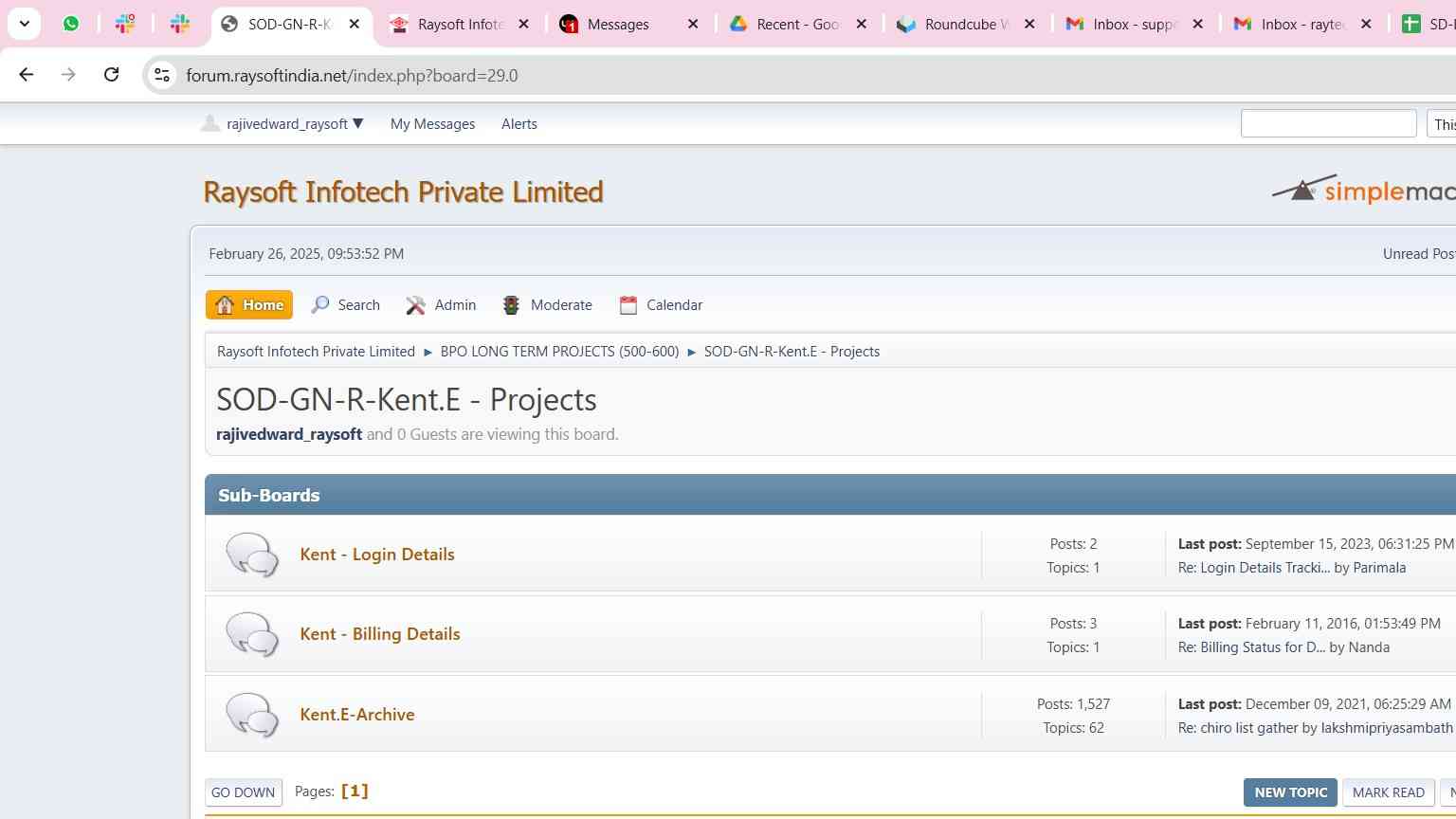
Task: Open last post Re: chiro list gather
Action: pyautogui.click(x=1238, y=728)
